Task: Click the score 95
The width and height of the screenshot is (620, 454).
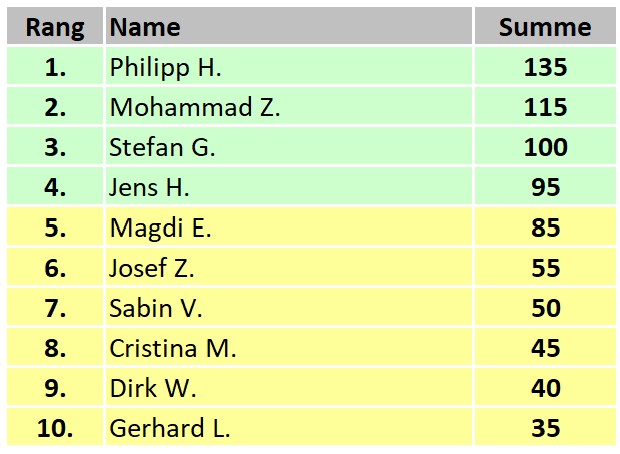Action: click(x=546, y=187)
